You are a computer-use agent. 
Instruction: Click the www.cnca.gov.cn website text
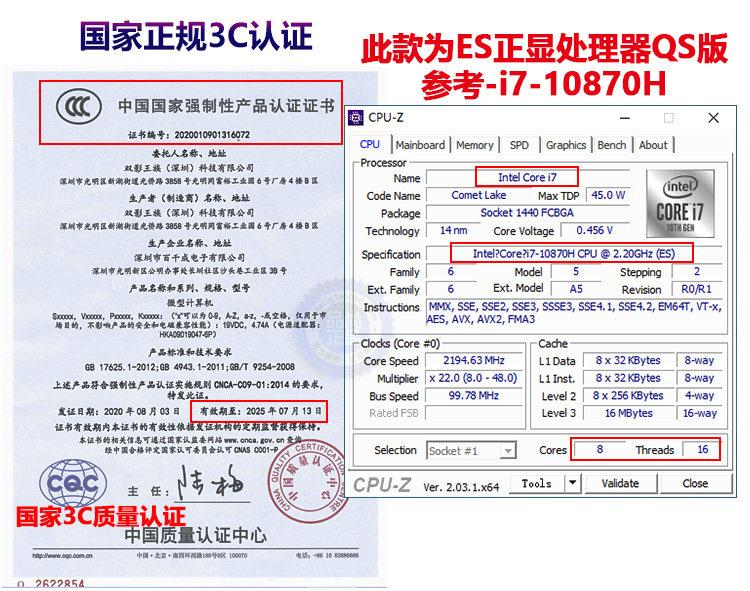tap(254, 440)
